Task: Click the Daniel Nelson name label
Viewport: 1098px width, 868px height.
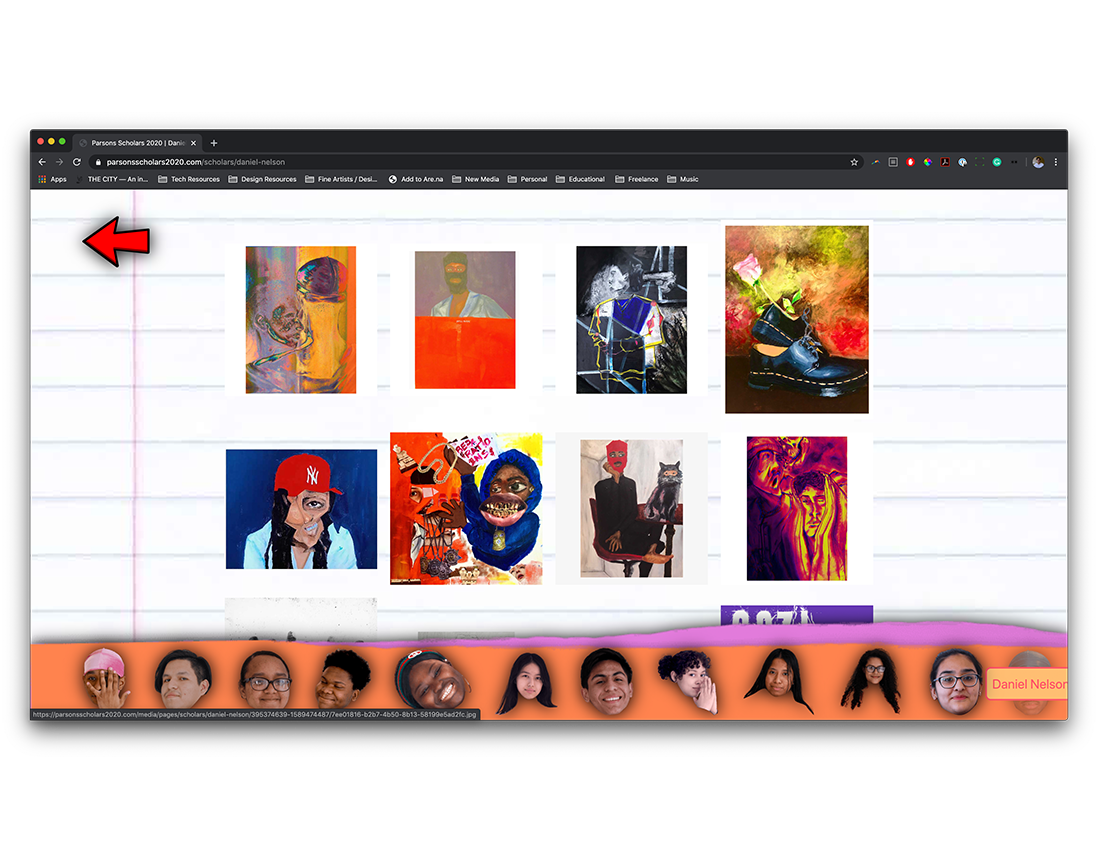Action: tap(1028, 684)
